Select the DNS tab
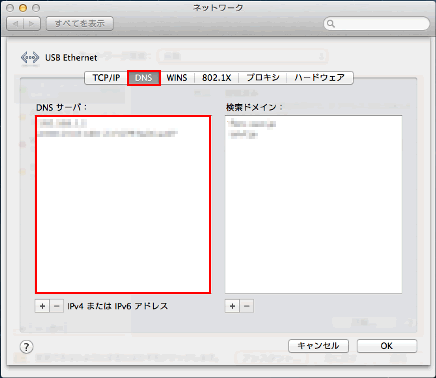 pos(144,78)
